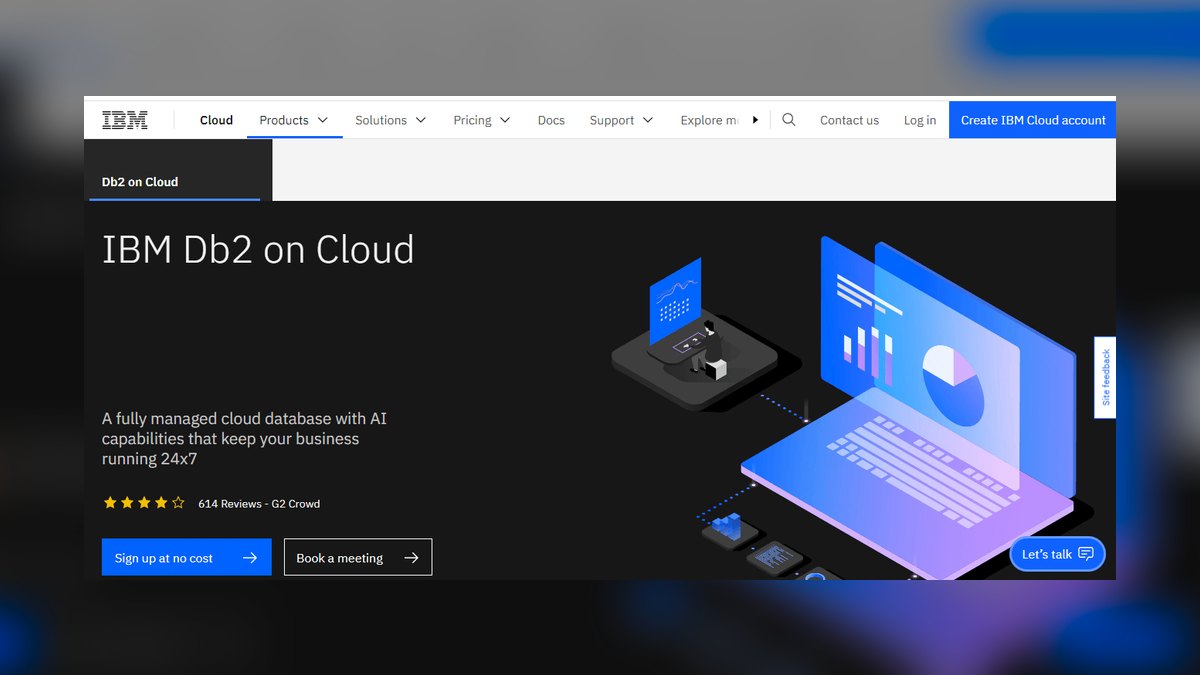Click the four-star rating display
1200x675 pixels.
144,503
